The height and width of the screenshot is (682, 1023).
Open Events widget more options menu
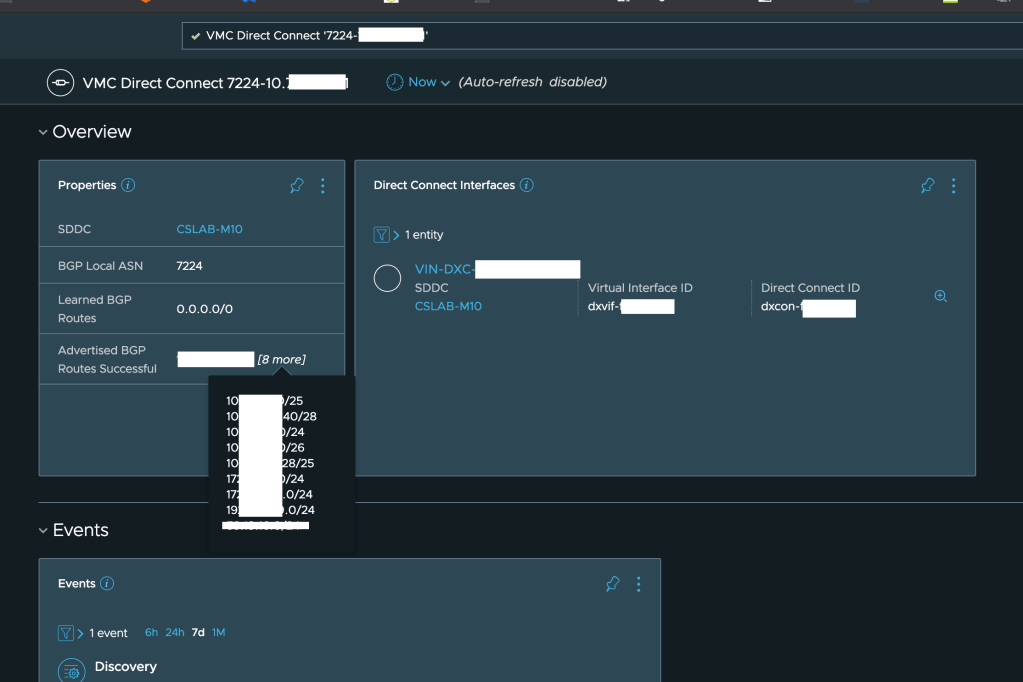pos(638,584)
